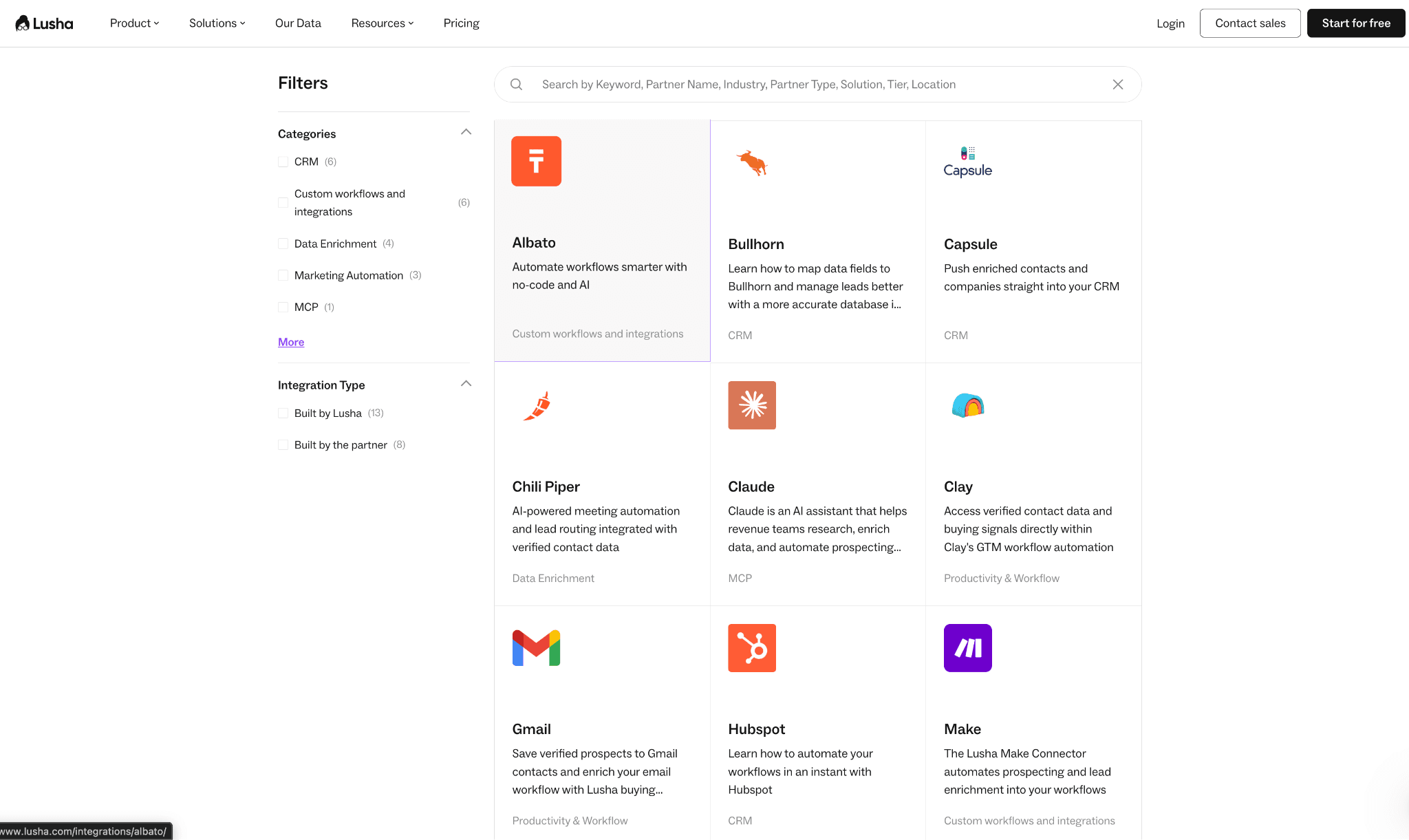This screenshot has height=840, width=1409.
Task: Click the Lusha logo in the header
Action: [x=44, y=23]
